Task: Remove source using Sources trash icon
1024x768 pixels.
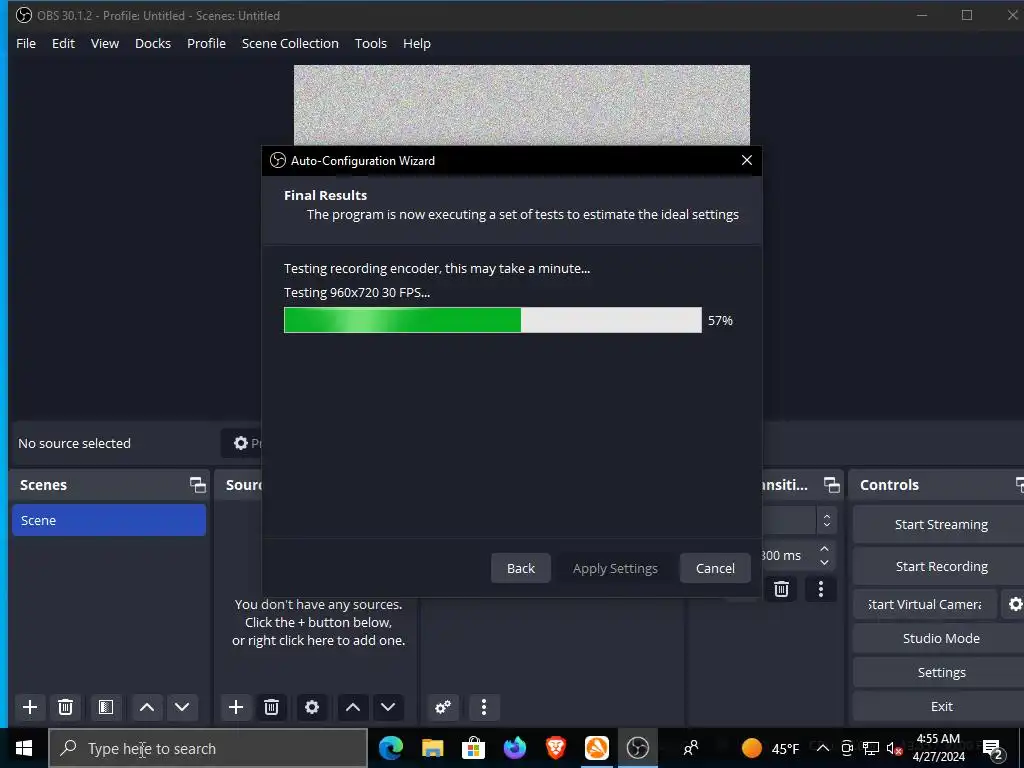Action: click(271, 707)
